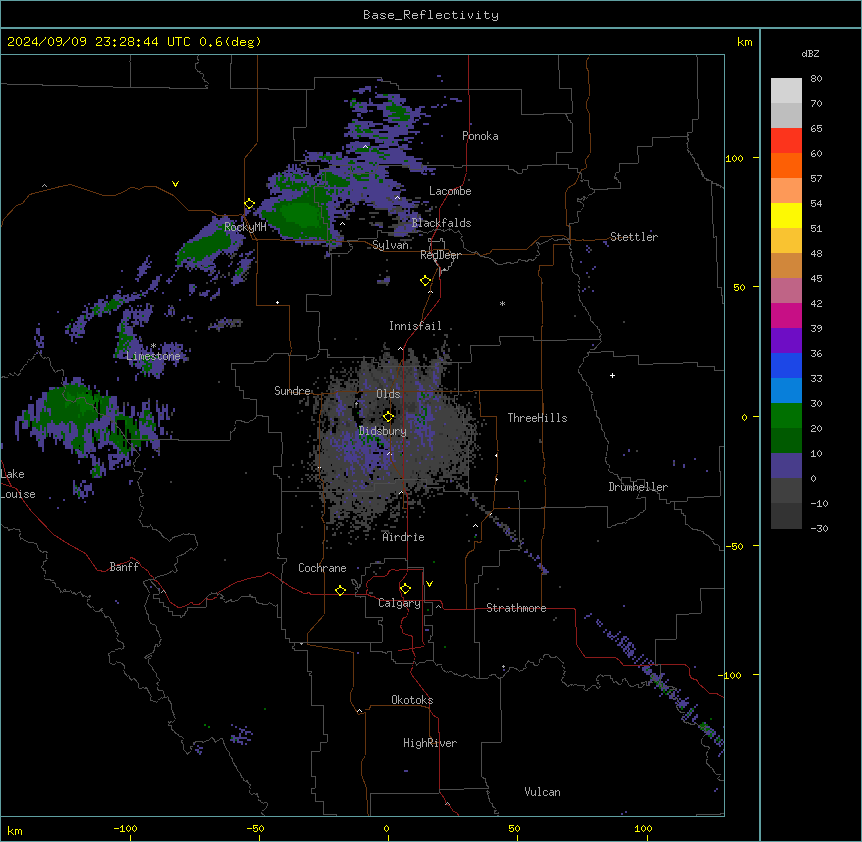Click the Drumheller label
The height and width of the screenshot is (842, 862).
[638, 487]
